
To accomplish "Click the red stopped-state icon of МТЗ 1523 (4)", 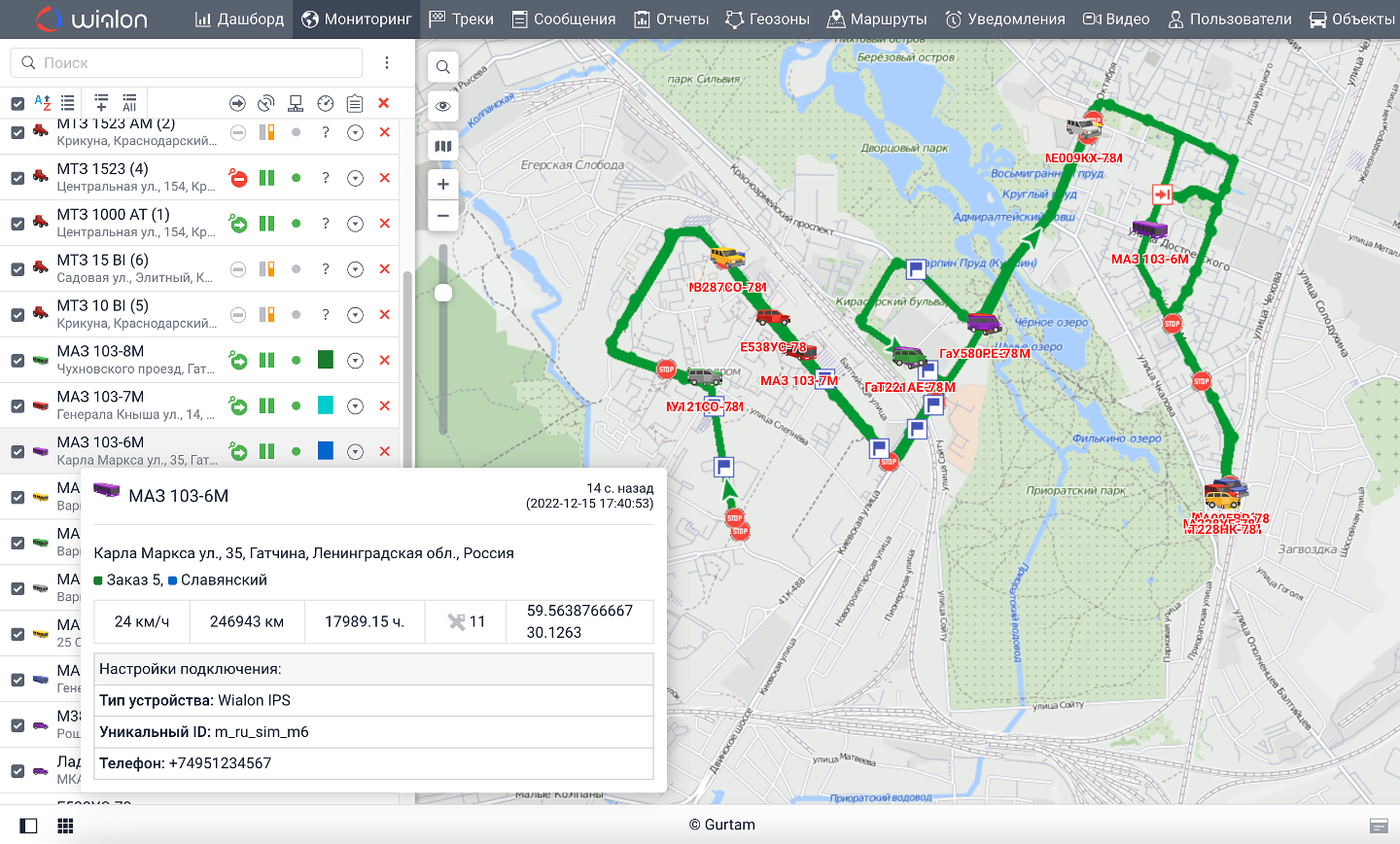I will click(x=238, y=178).
